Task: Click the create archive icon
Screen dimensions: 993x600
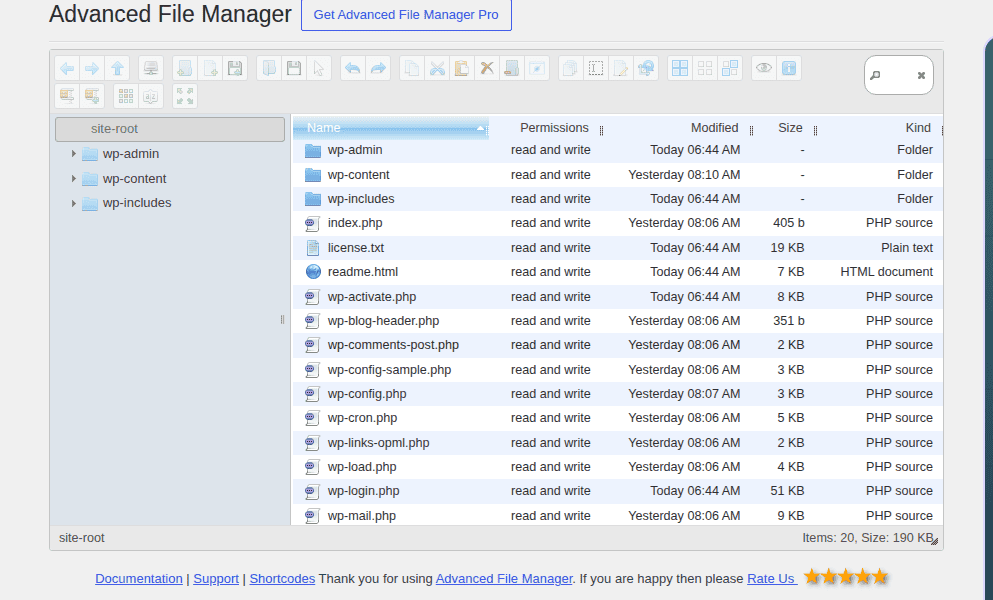Action: [x=92, y=96]
